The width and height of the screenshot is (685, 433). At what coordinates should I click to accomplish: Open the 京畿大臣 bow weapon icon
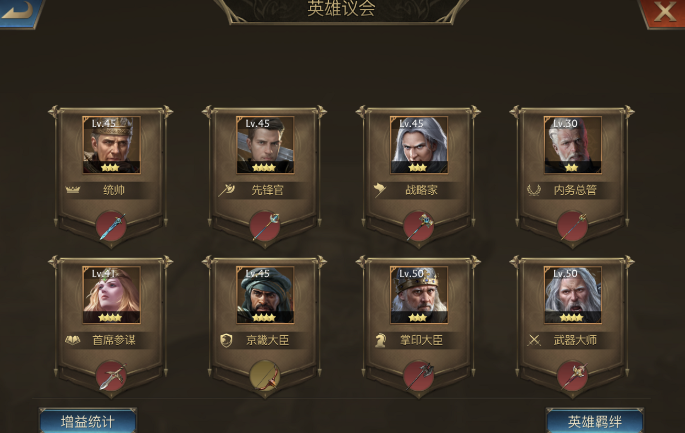(265, 376)
